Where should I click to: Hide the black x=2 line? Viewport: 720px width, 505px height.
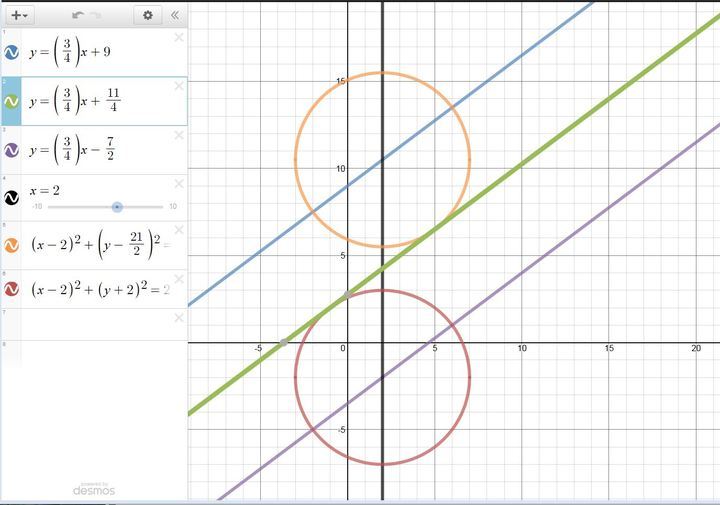(x=12, y=198)
